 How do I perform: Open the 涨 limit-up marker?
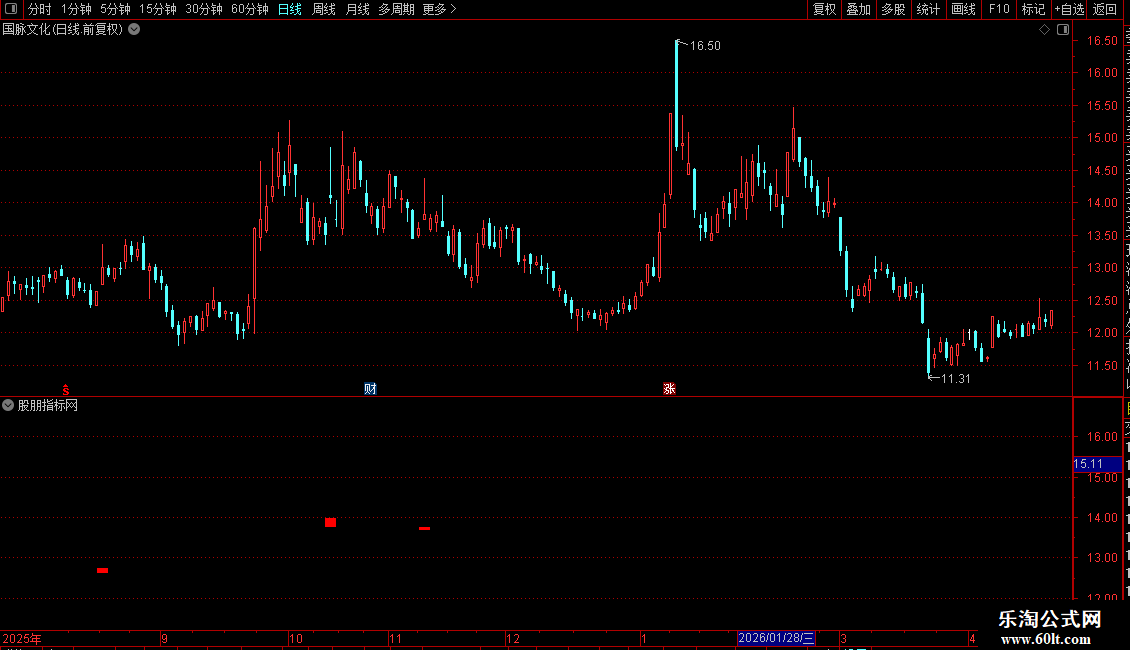pyautogui.click(x=669, y=389)
